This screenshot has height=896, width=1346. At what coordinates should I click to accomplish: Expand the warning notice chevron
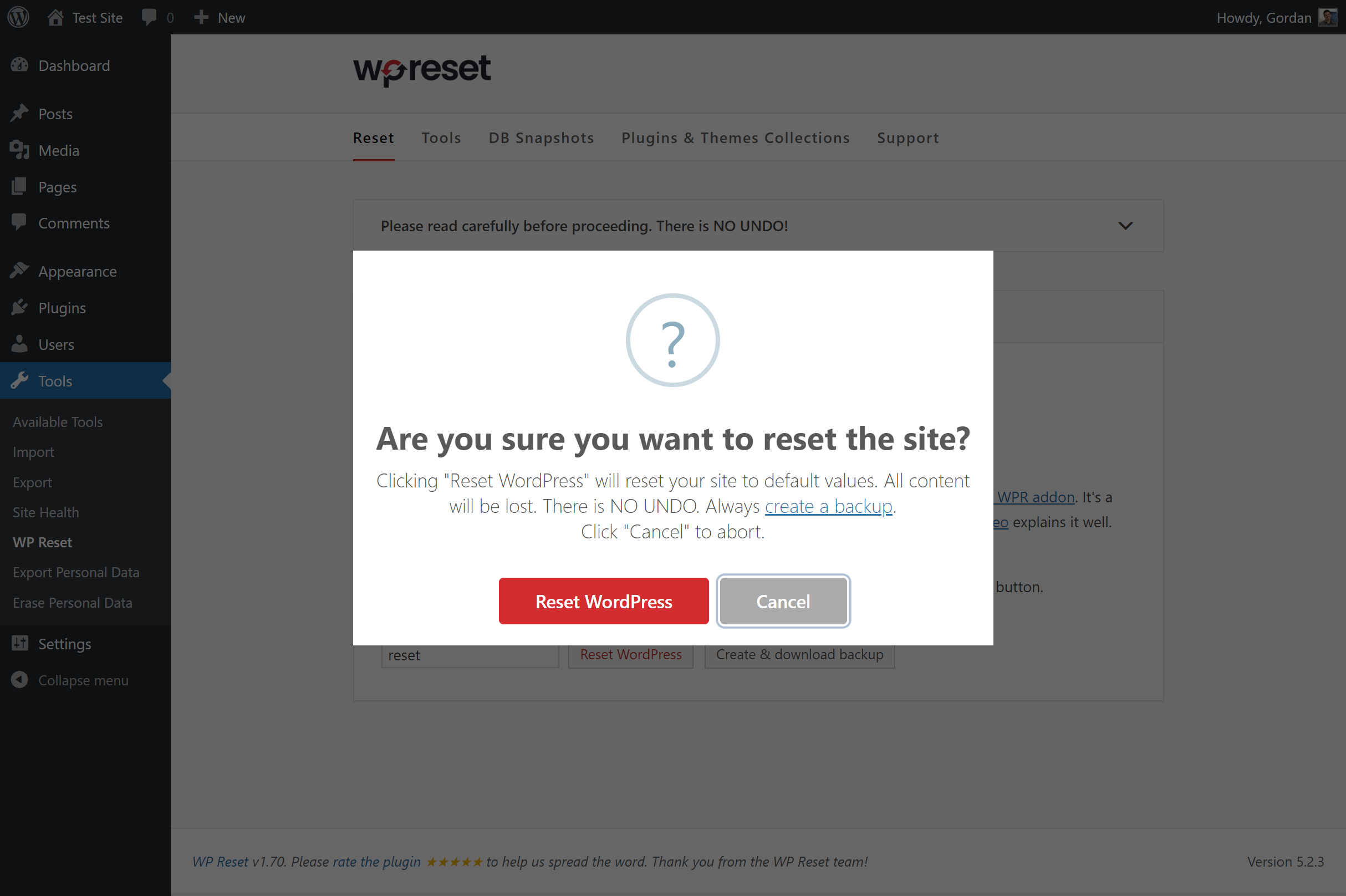(1125, 225)
